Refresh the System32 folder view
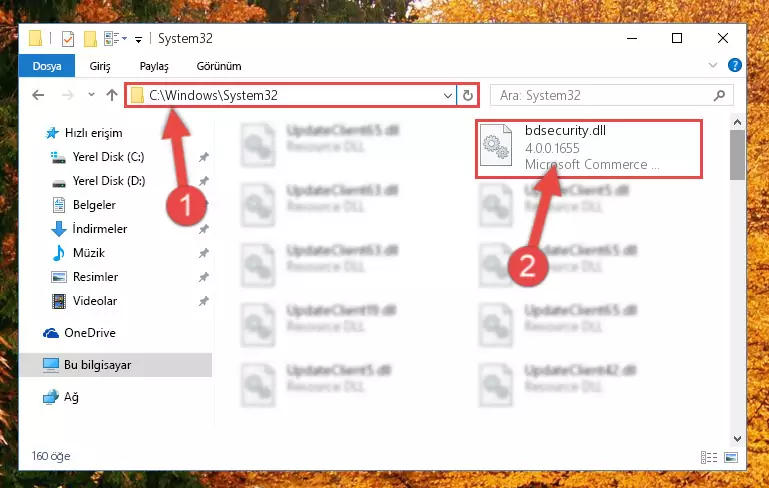Screen dimensions: 769x488 (468, 95)
